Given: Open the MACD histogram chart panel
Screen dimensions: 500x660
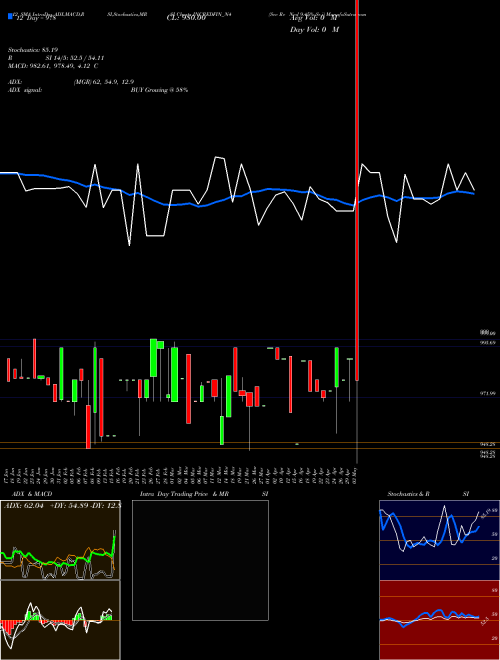Looking at the screenshot, I should [60, 620].
